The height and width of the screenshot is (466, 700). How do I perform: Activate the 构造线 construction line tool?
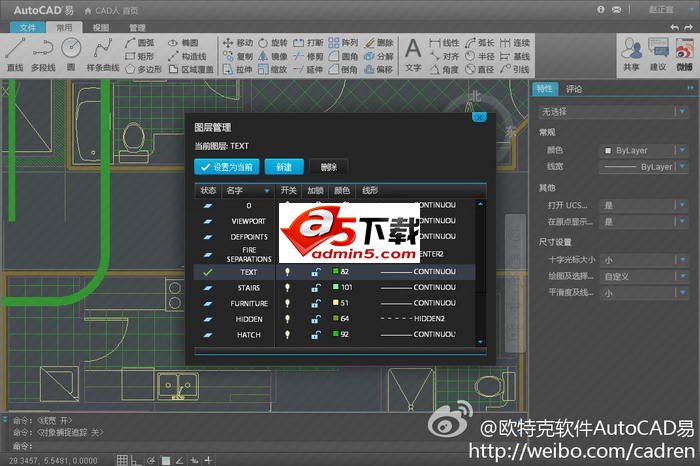tap(188, 56)
